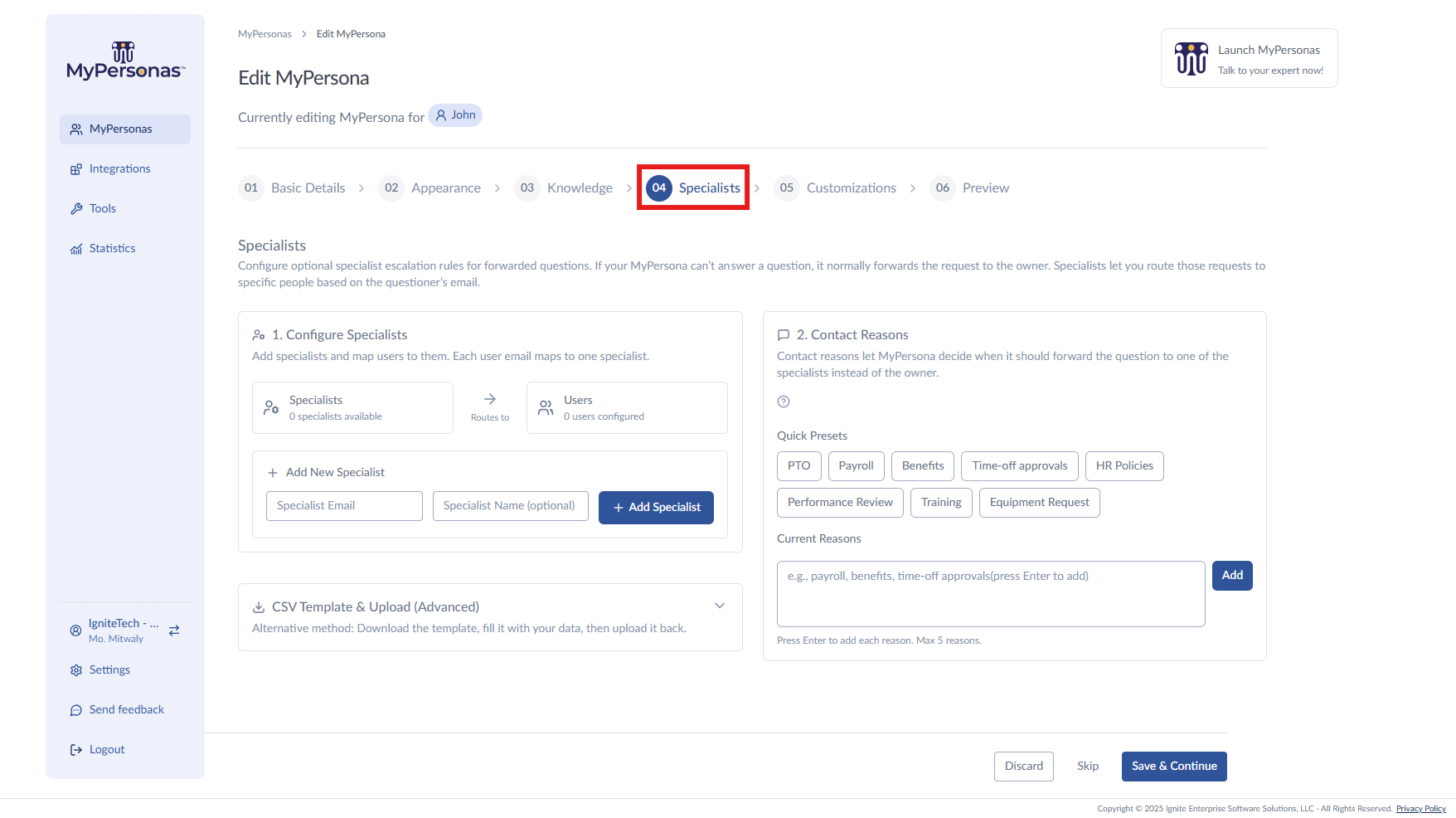Click the CSV download icon
The image size is (1456, 818).
click(259, 607)
